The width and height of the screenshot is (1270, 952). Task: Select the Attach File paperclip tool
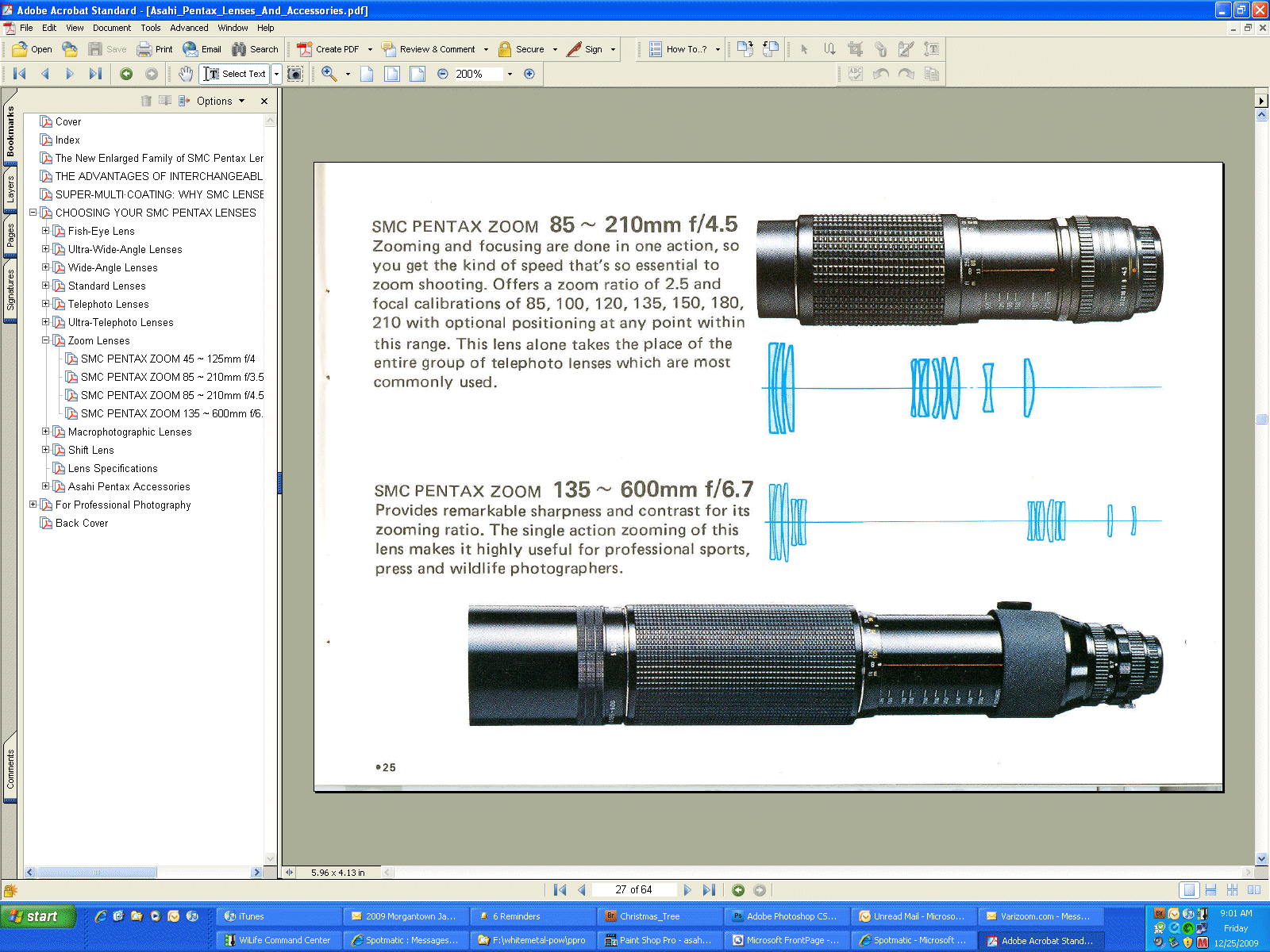point(880,49)
